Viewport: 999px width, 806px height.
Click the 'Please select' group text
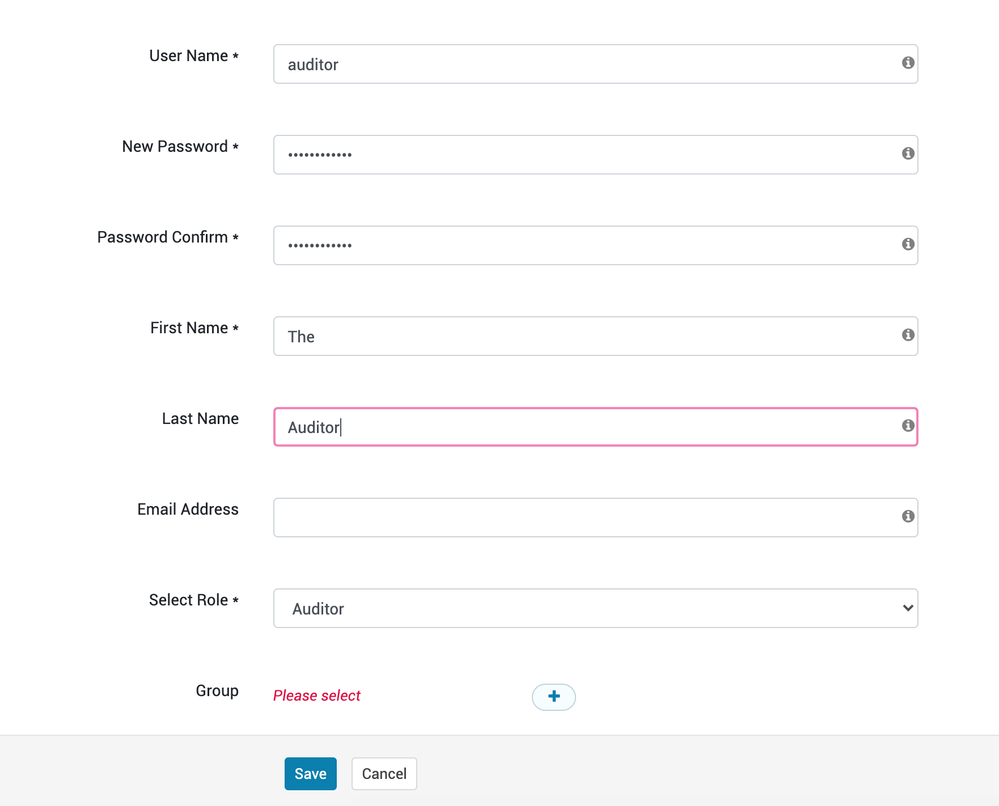[x=317, y=696]
